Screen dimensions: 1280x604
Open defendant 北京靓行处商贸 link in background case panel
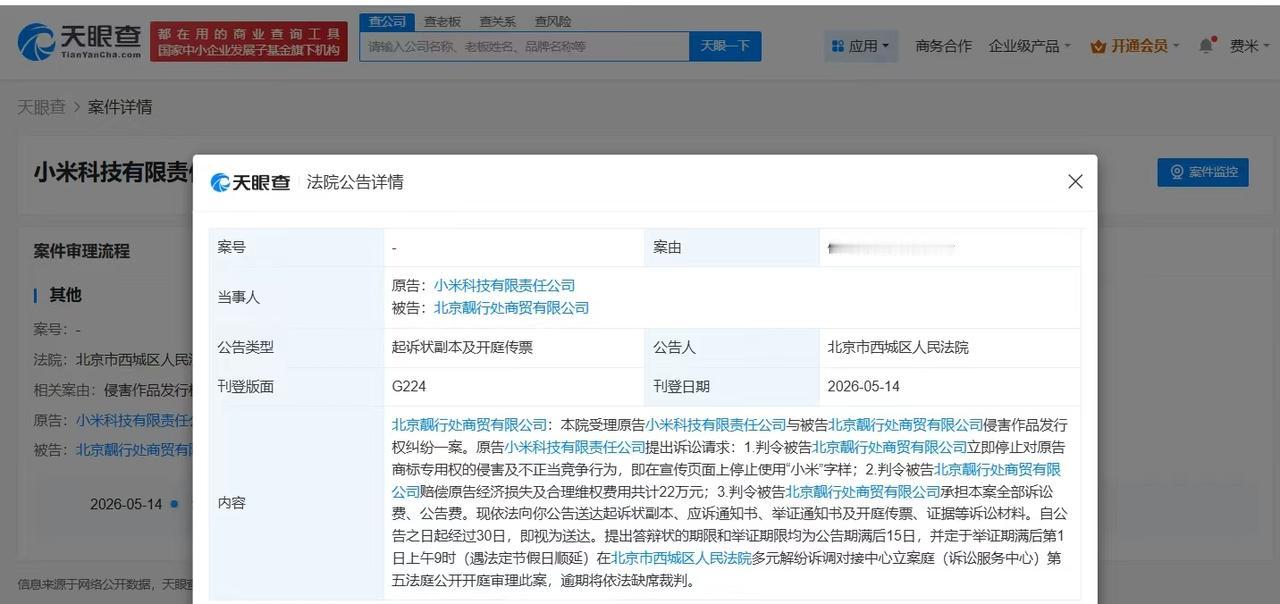(x=134, y=450)
